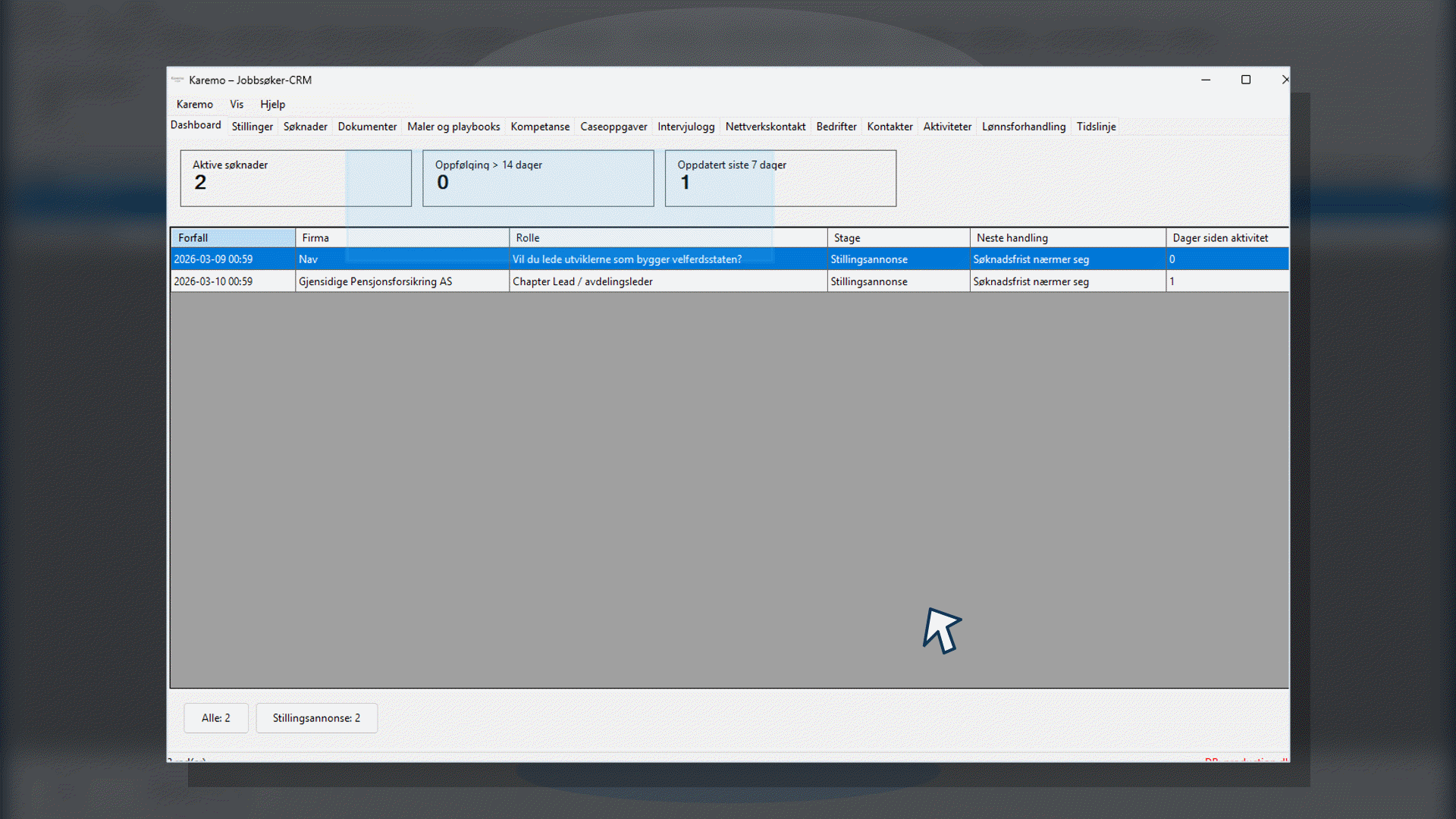Open the Hjelp menu

[x=272, y=105]
